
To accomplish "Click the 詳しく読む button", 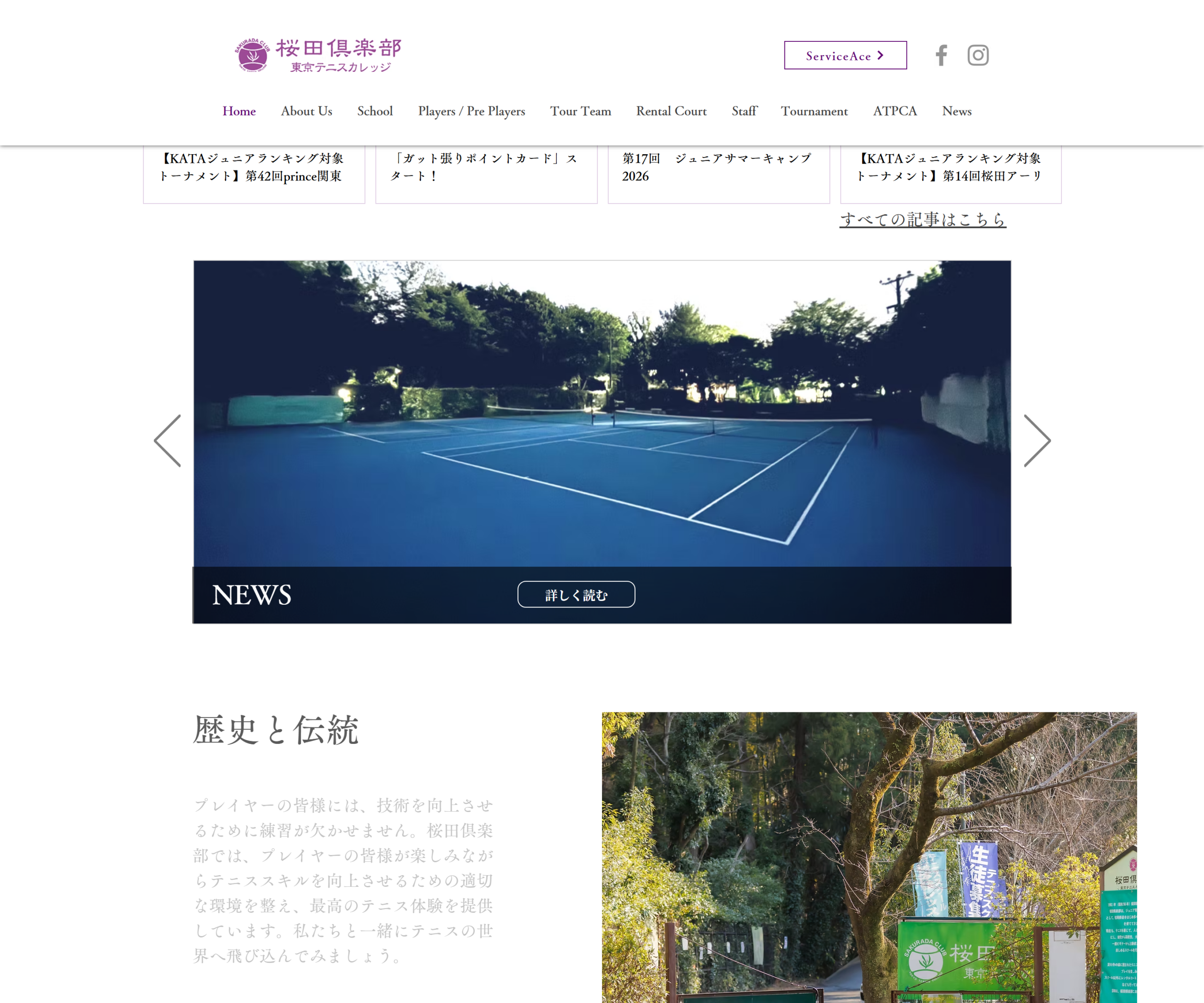I will 576,594.
